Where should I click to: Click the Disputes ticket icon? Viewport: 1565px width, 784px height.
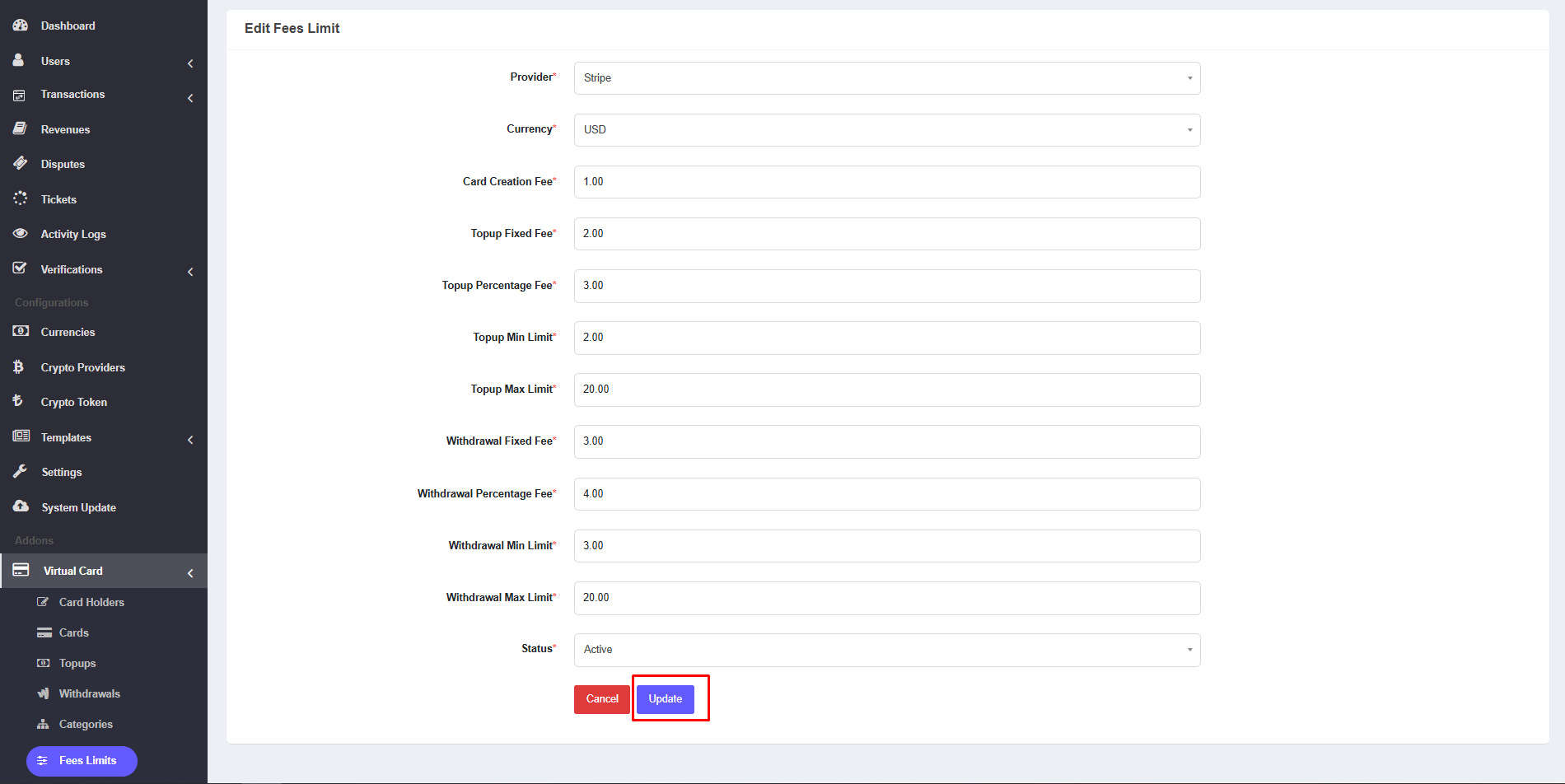click(x=21, y=164)
